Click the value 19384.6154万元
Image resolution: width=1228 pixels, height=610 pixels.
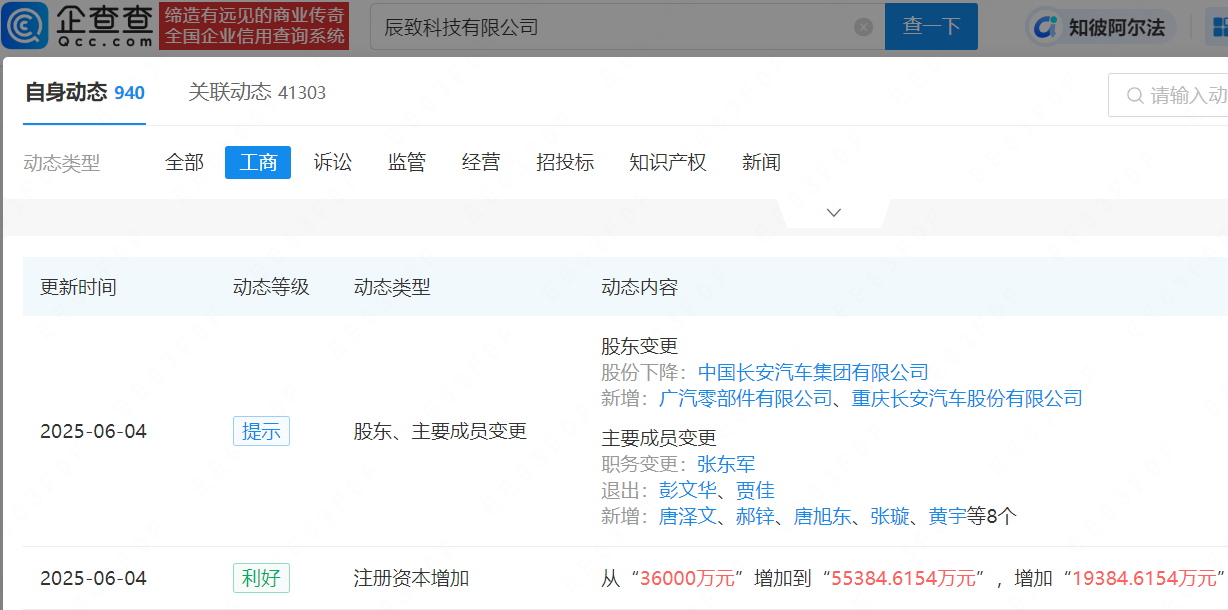pos(1144,579)
